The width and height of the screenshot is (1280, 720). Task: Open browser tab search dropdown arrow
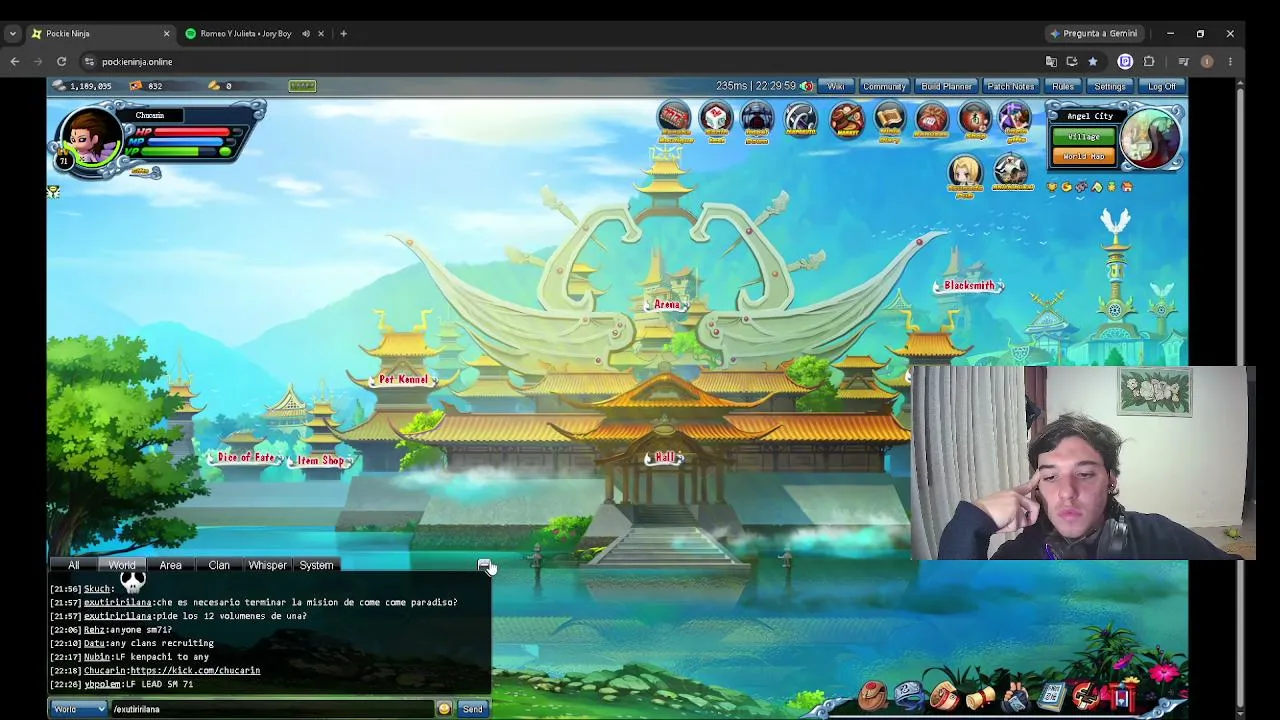(13, 33)
